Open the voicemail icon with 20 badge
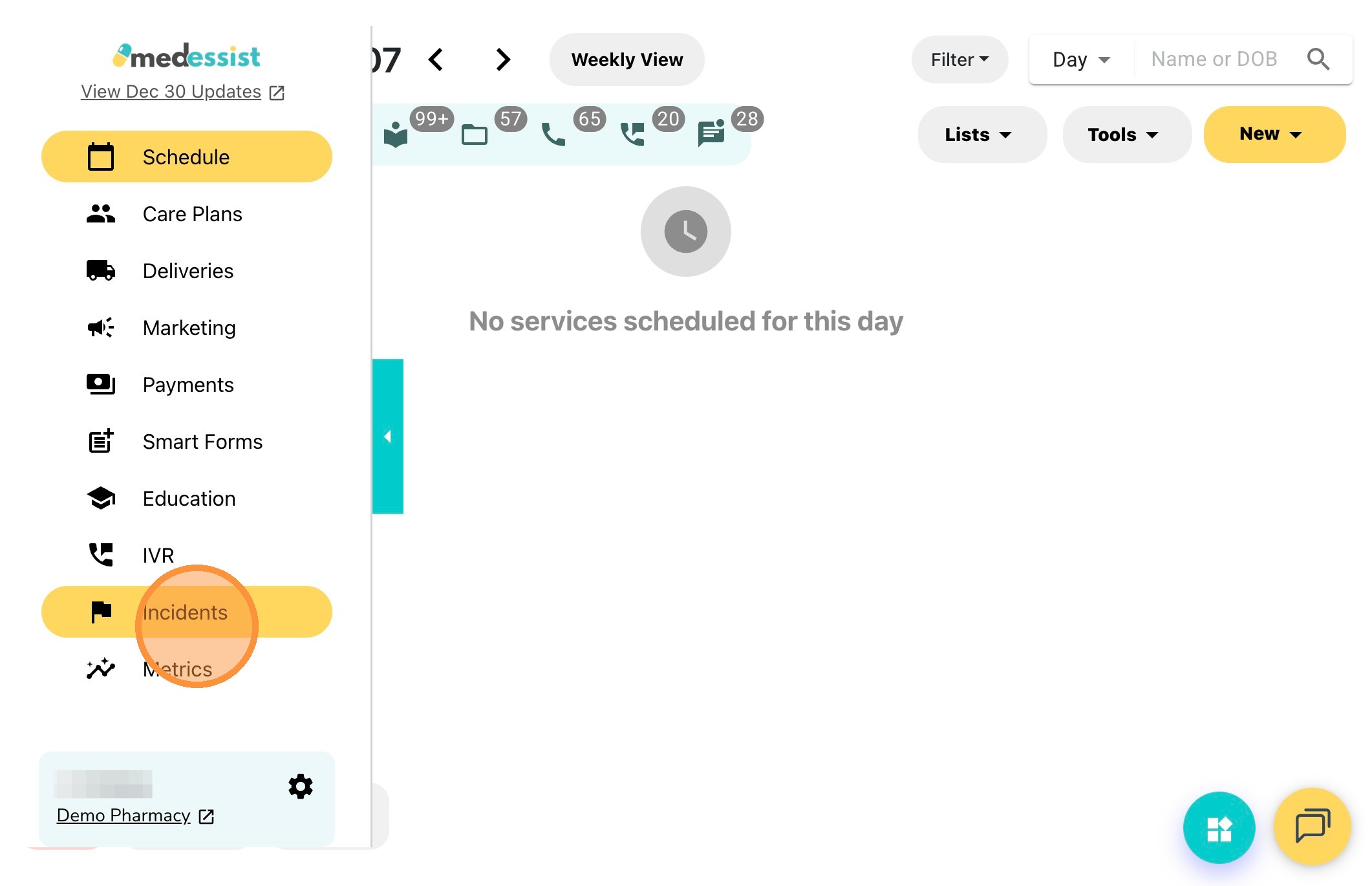This screenshot has height=886, width=1372. pyautogui.click(x=632, y=134)
